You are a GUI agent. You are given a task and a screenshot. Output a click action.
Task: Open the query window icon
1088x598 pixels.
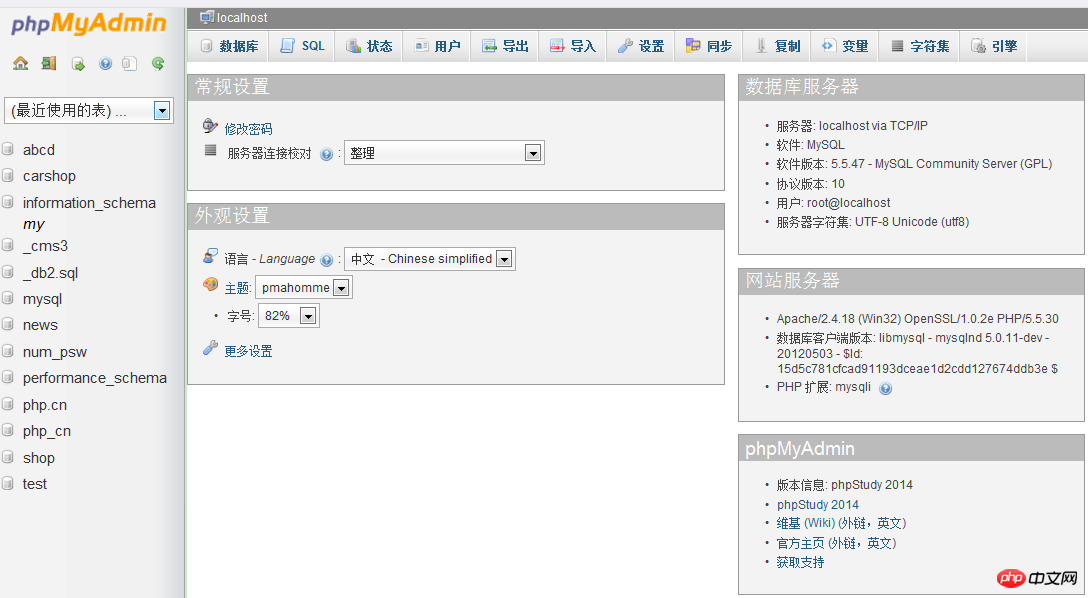pos(78,64)
